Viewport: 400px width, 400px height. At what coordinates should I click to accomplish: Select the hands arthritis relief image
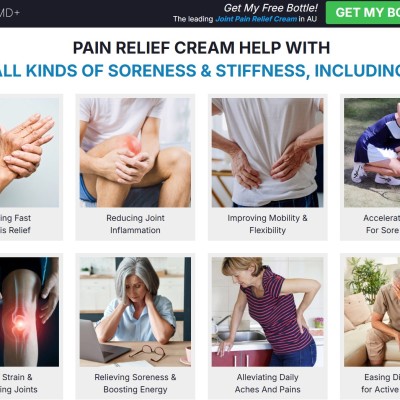coord(29,153)
